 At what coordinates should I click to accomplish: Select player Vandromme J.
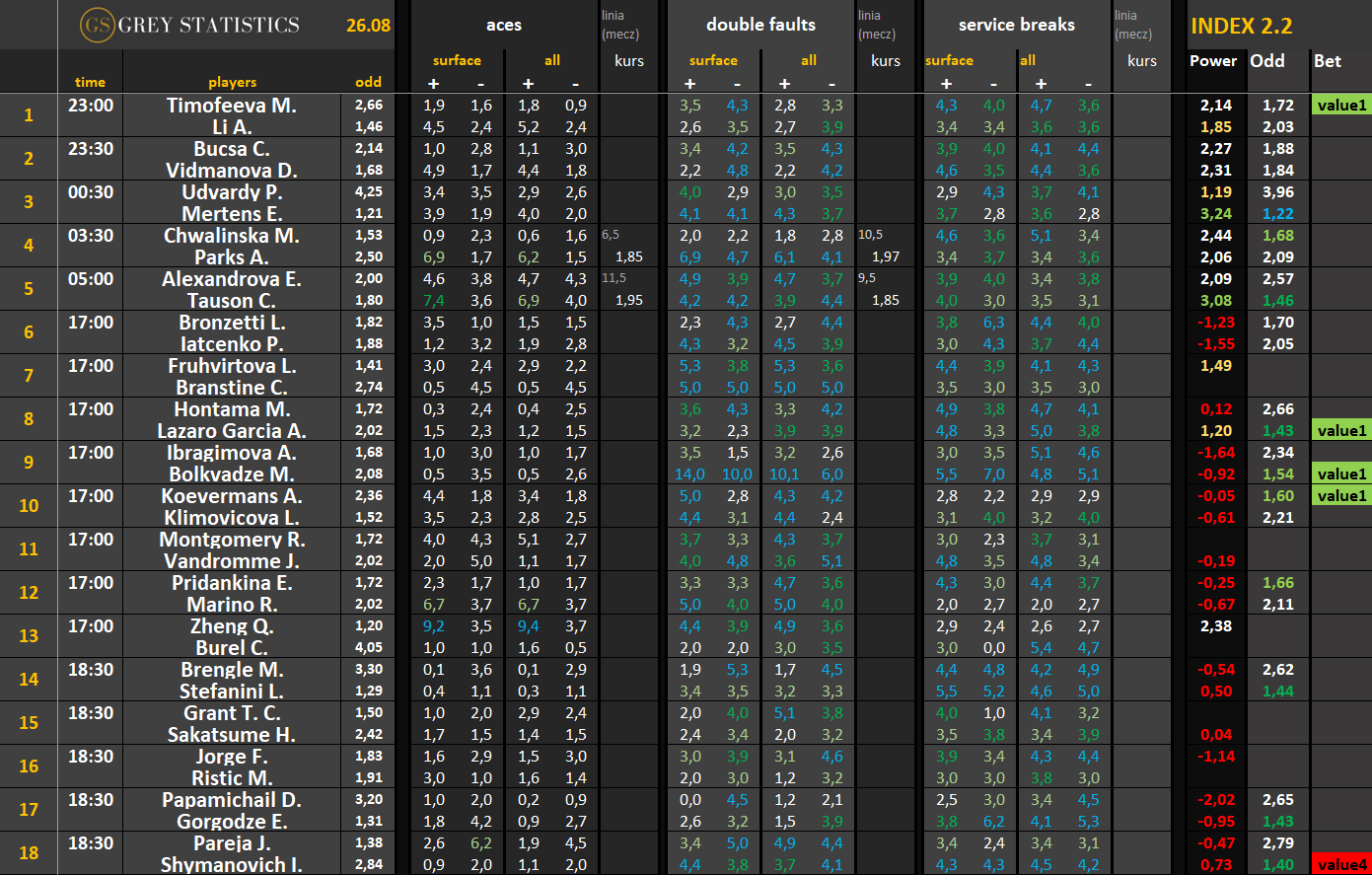point(232,560)
